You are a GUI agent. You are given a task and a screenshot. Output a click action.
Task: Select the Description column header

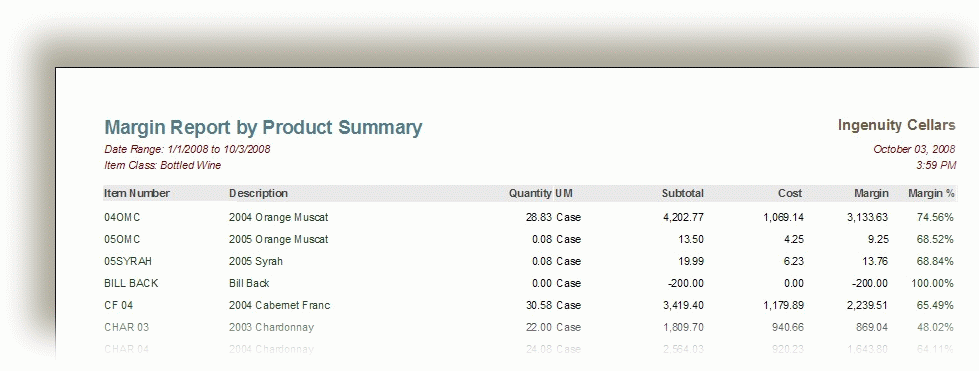[258, 194]
